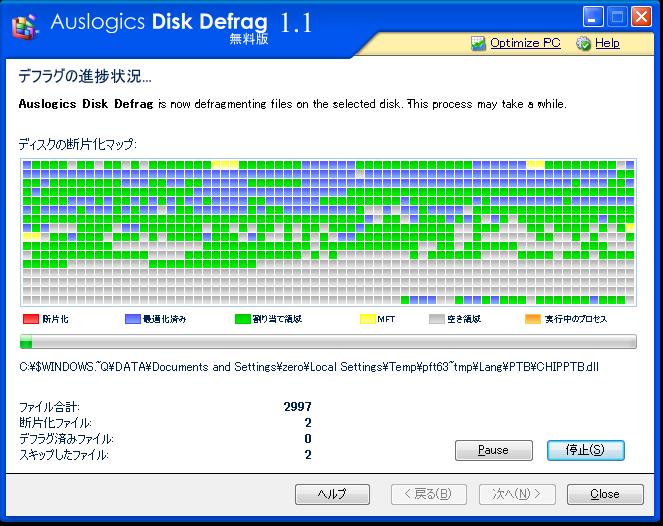Click the blue 最適化済み legend swatch
Screen dimensions: 663x526
tap(132, 319)
